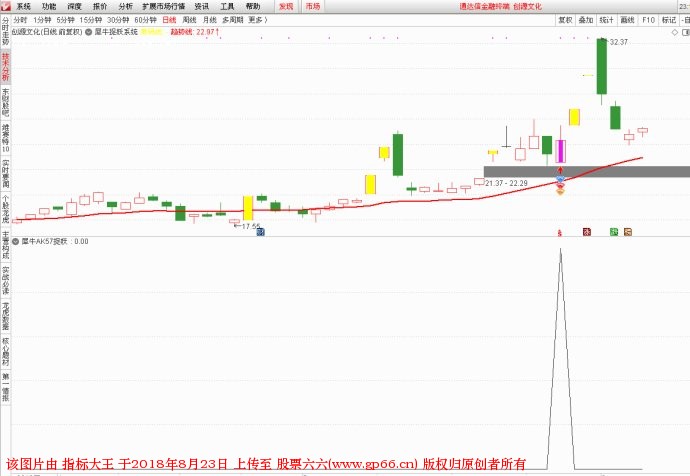The image size is (690, 476).
Task: Click the red up-arrow buy signal
Action: tap(560, 170)
